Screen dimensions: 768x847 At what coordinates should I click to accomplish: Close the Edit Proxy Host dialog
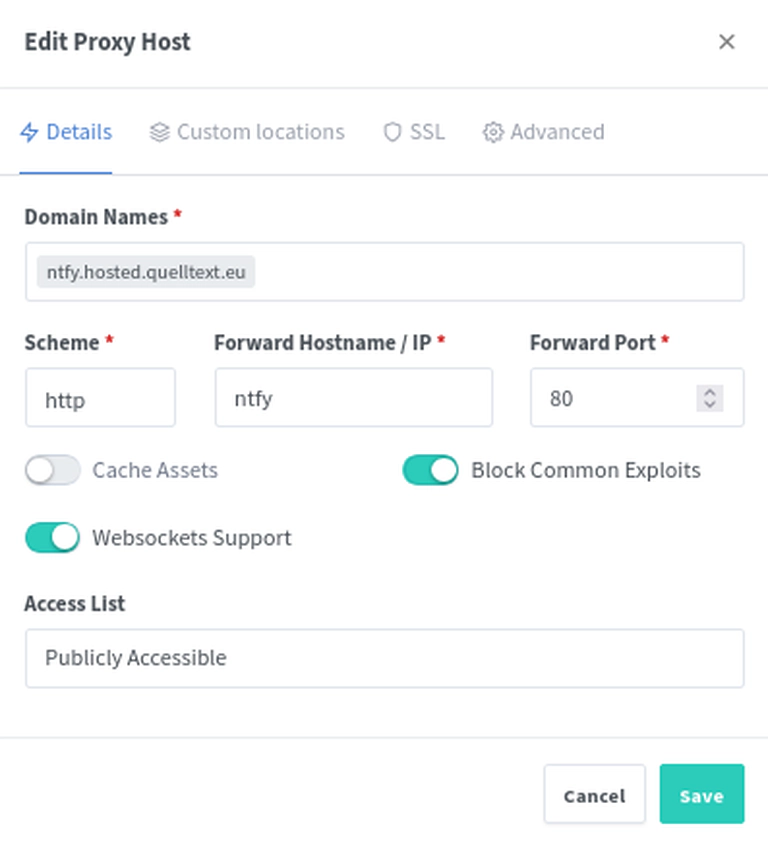[x=726, y=42]
